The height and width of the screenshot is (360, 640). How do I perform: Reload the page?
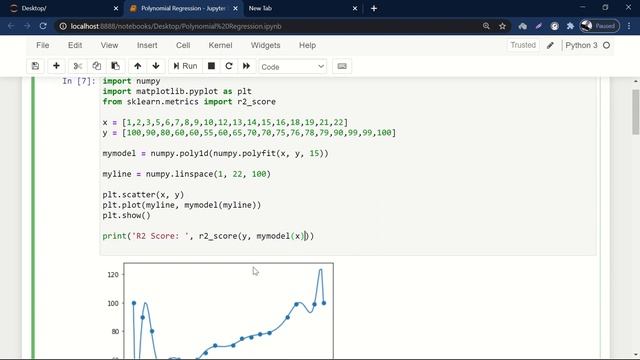(x=43, y=26)
